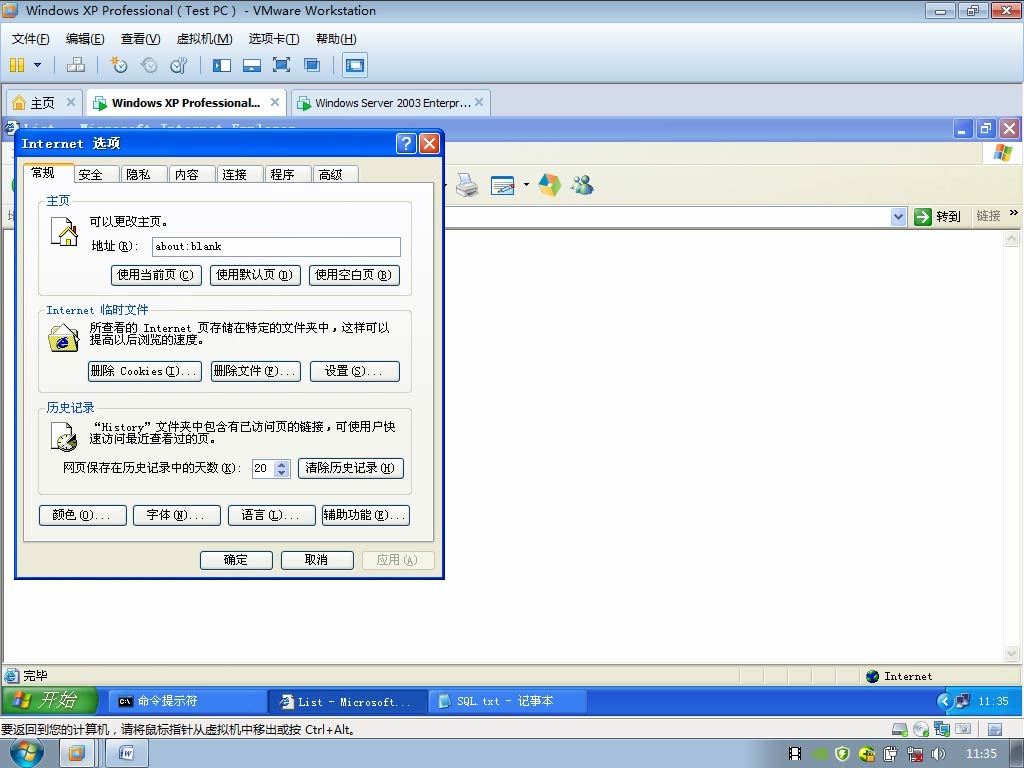Click the 使用空白页(B) button
Image resolution: width=1024 pixels, height=768 pixels.
(354, 275)
